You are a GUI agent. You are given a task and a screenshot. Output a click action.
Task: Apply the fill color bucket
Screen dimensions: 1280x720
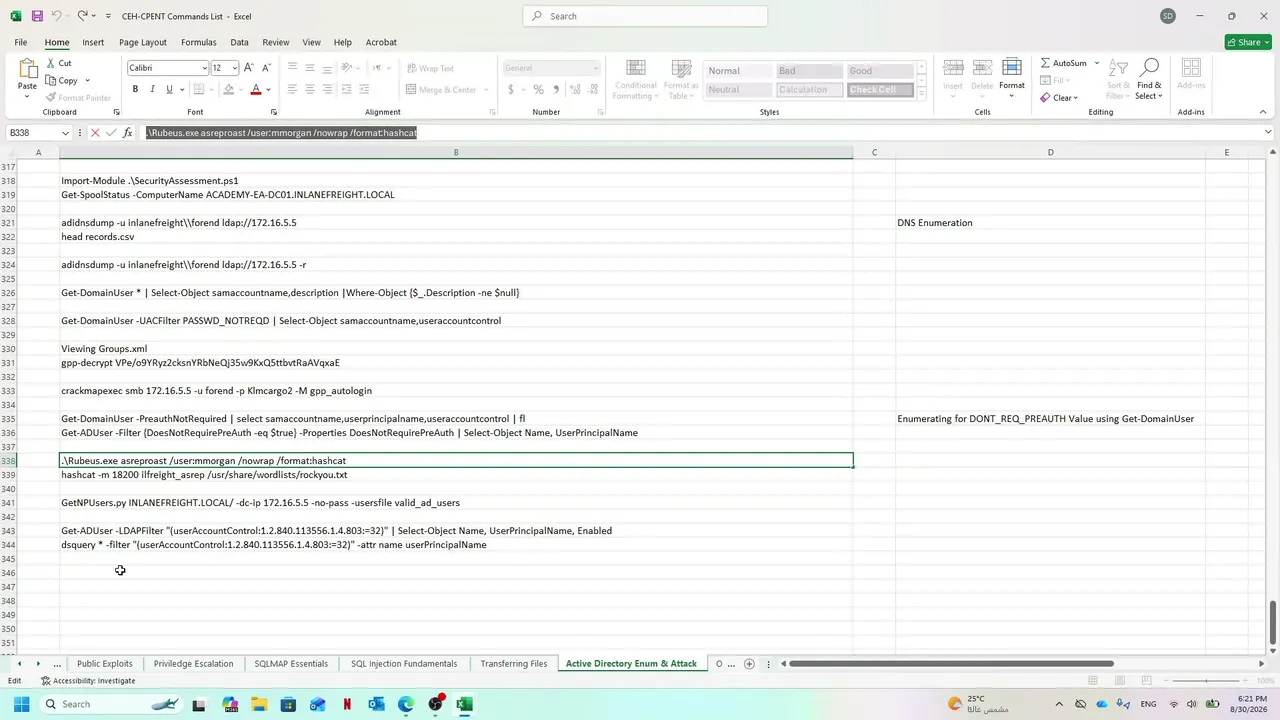228,90
